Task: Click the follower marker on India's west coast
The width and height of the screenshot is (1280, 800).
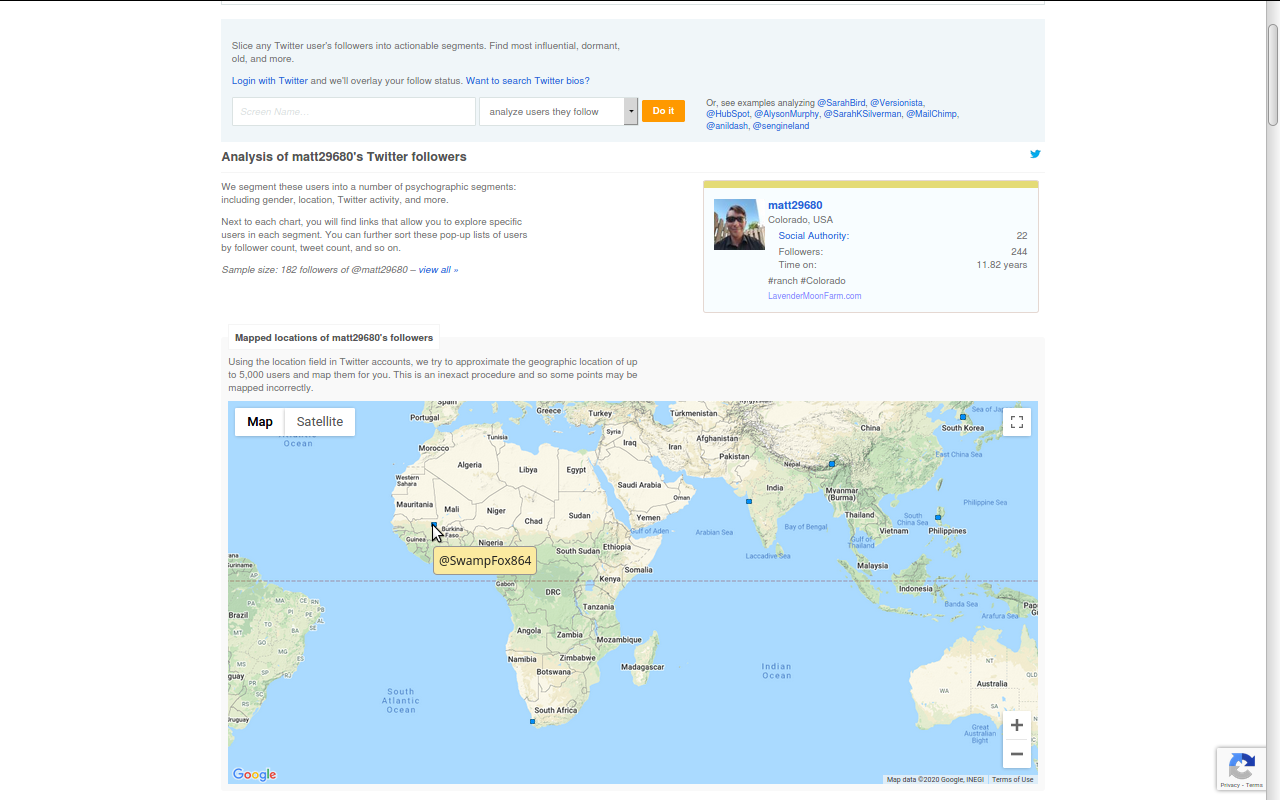Action: pos(749,500)
